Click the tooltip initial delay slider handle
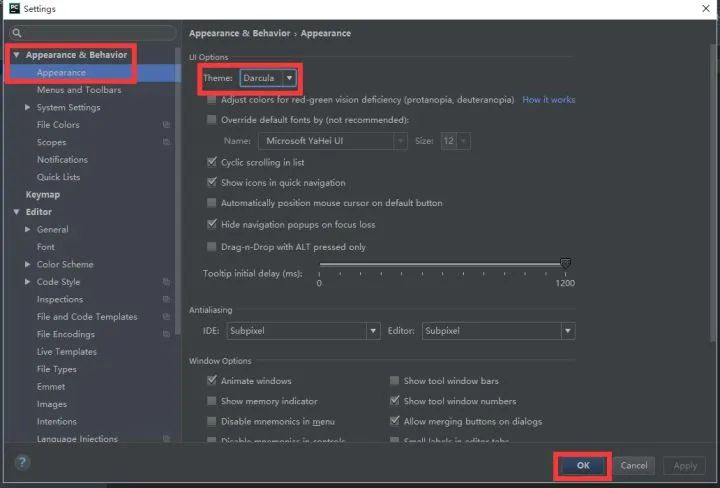The width and height of the screenshot is (720, 488). tap(565, 264)
